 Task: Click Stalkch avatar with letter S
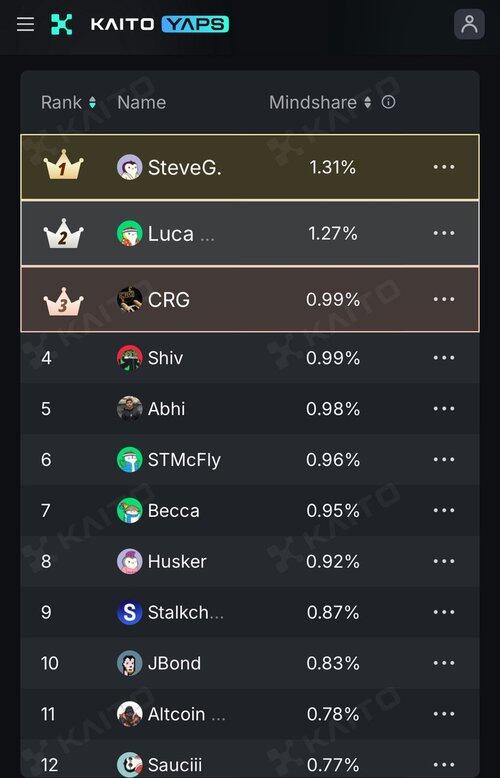click(x=129, y=612)
